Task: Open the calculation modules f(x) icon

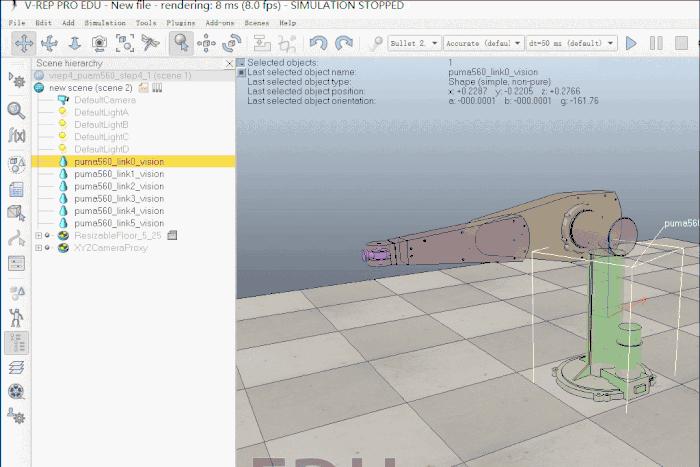Action: [16, 135]
